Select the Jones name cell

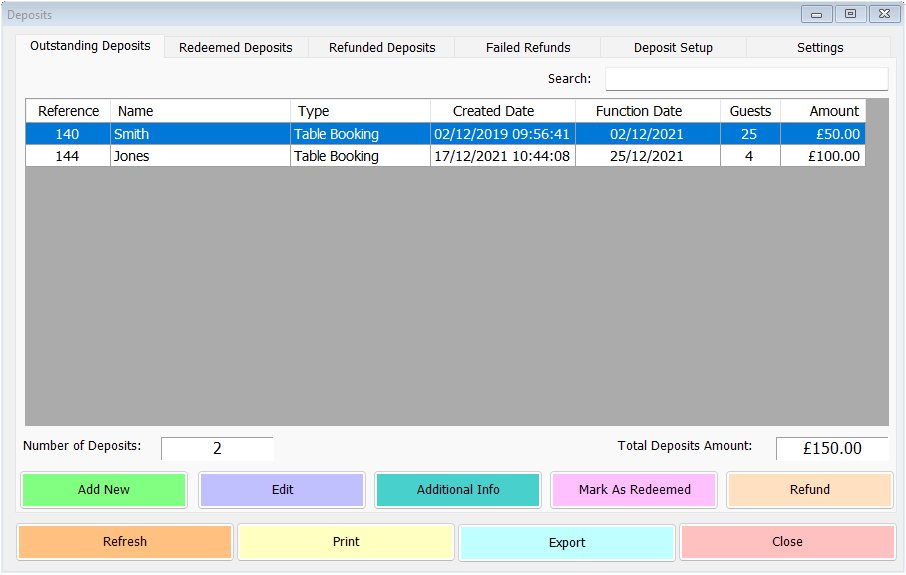(x=200, y=156)
